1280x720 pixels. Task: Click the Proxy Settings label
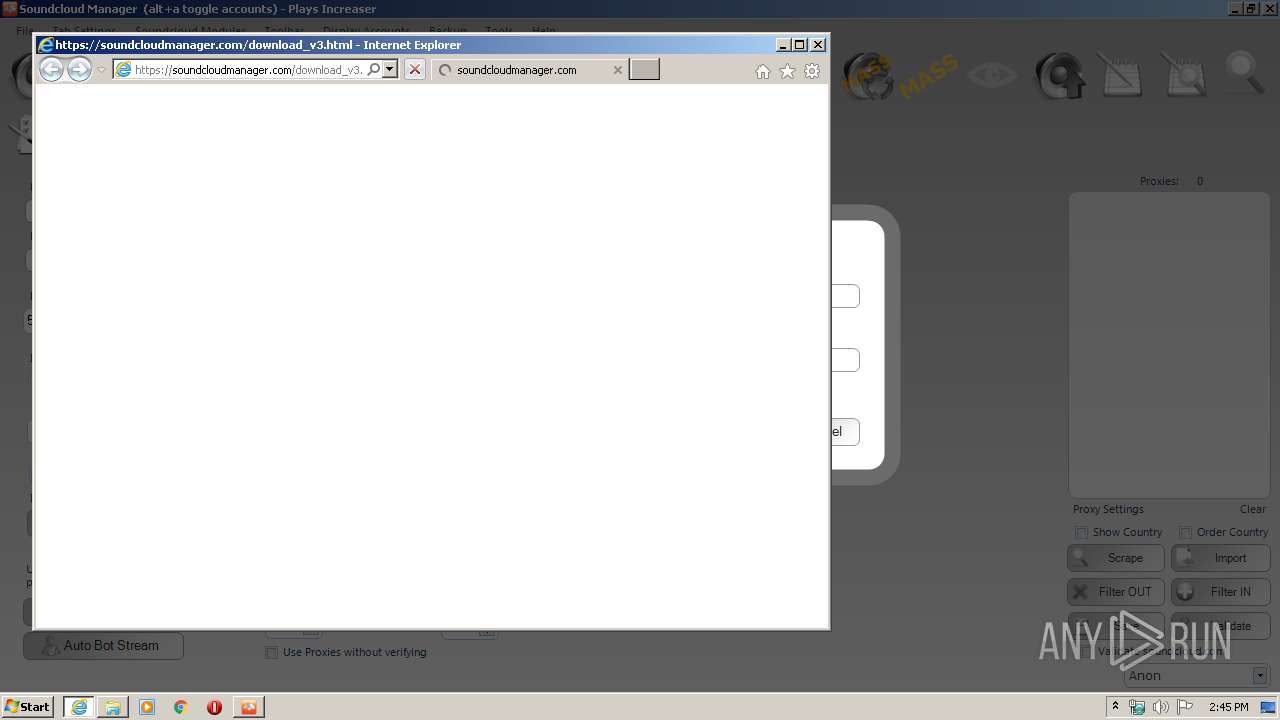[1108, 509]
